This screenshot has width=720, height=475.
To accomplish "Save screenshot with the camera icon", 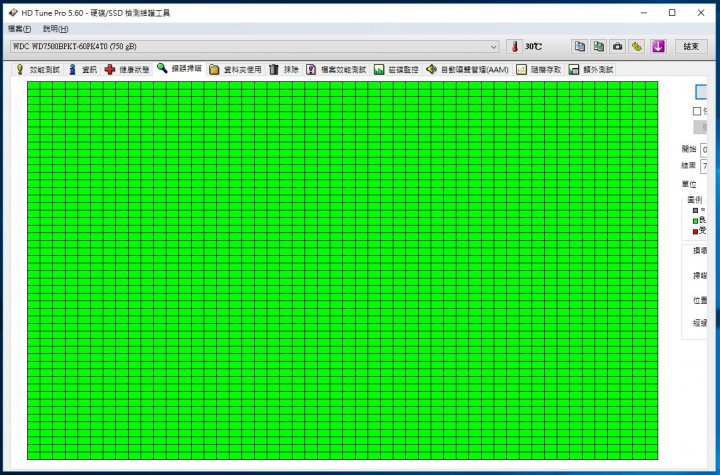I will click(x=618, y=46).
